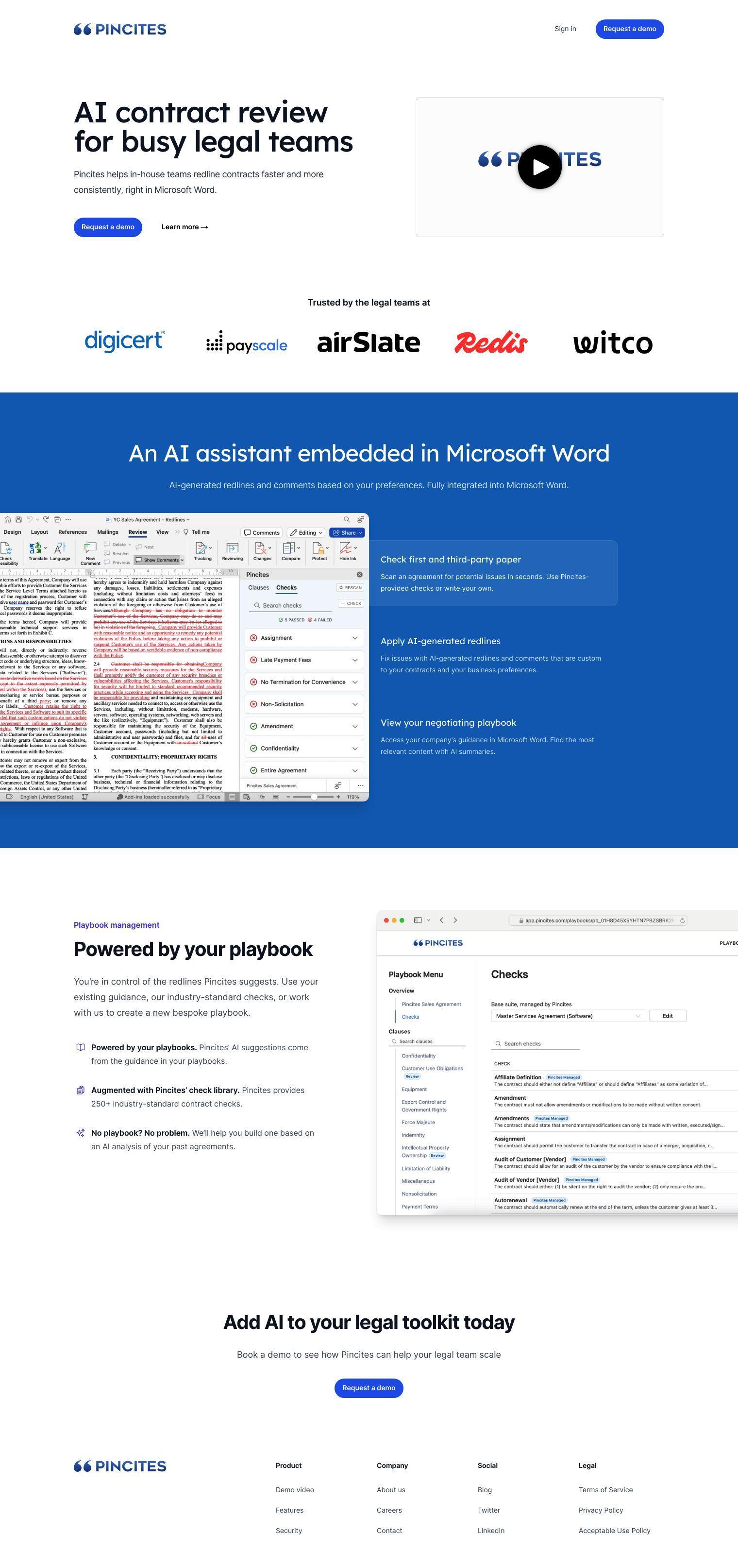Screen dimensions: 738x1568
Task: Click the Safari reload icon in address bar
Action: coord(683,920)
